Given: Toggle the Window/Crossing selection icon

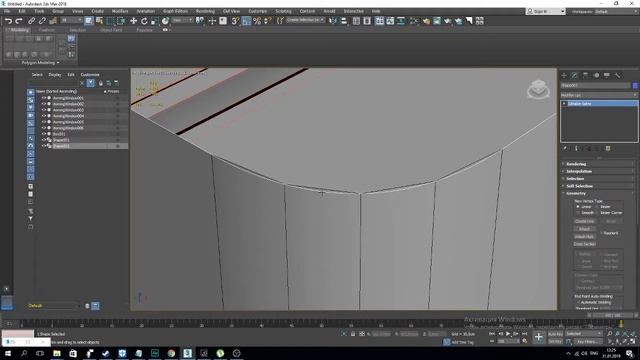Looking at the screenshot, I should 121,21.
